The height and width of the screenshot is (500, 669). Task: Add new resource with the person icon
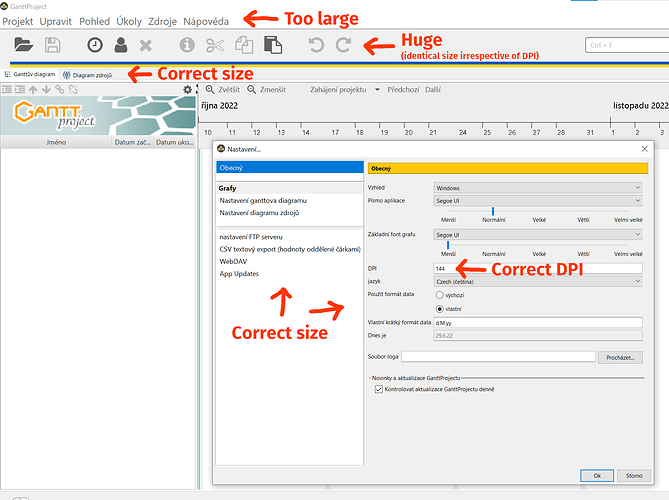click(x=121, y=45)
